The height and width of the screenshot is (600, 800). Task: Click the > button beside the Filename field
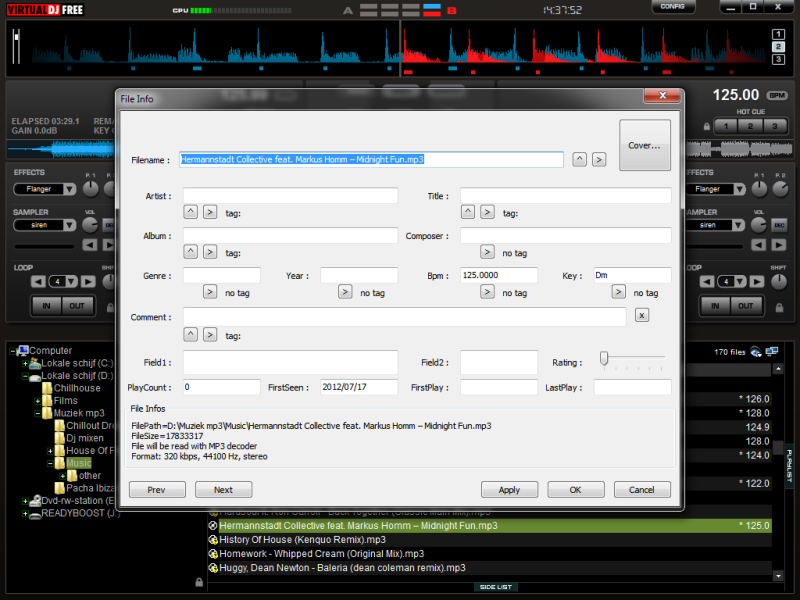click(599, 160)
